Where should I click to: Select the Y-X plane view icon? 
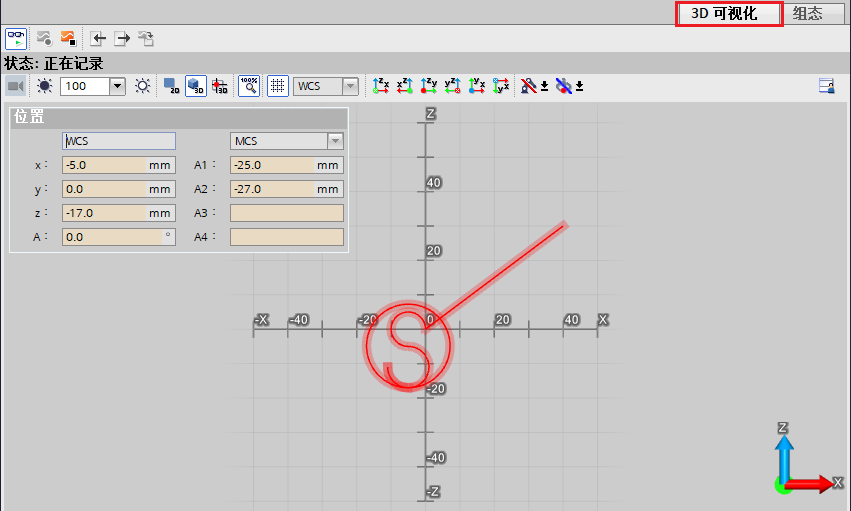477,86
